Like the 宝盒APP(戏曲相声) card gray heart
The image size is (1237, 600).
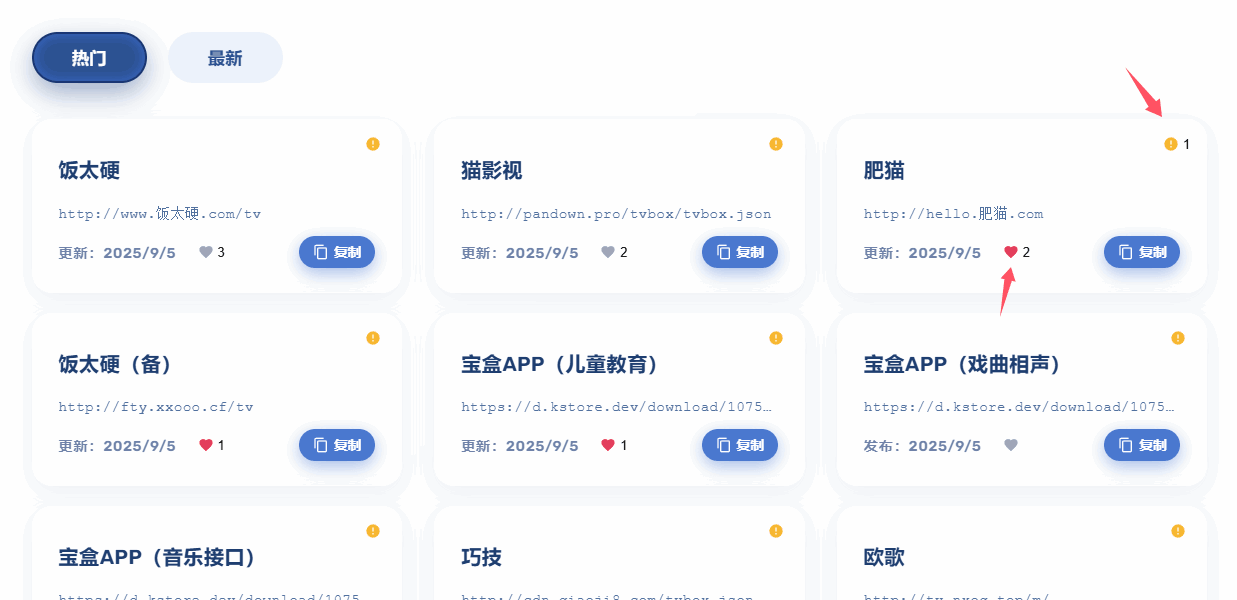click(1011, 445)
